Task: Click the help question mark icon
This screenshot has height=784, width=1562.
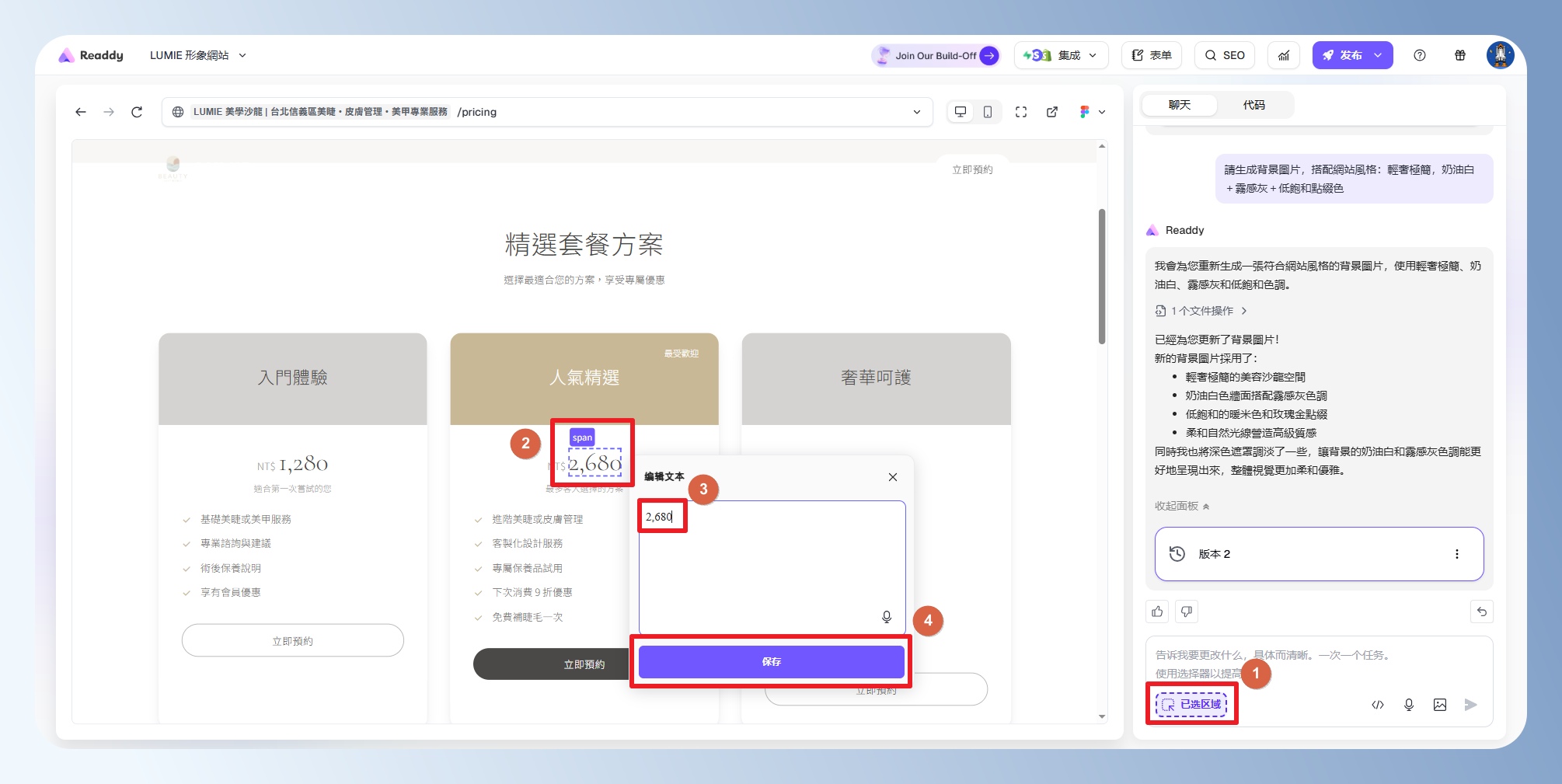Action: pyautogui.click(x=1420, y=55)
